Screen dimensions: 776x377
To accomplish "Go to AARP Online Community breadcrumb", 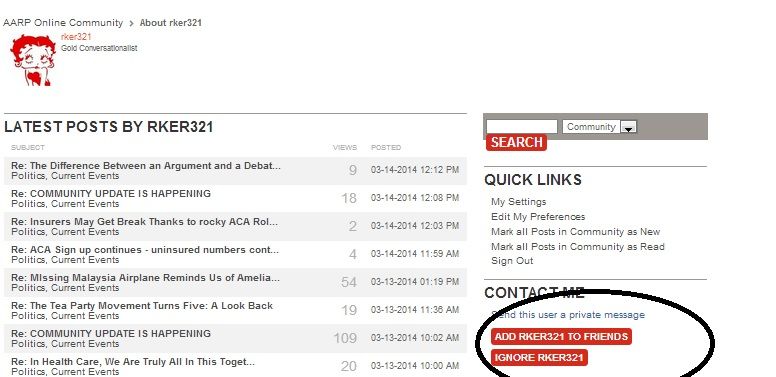I will (x=63, y=23).
